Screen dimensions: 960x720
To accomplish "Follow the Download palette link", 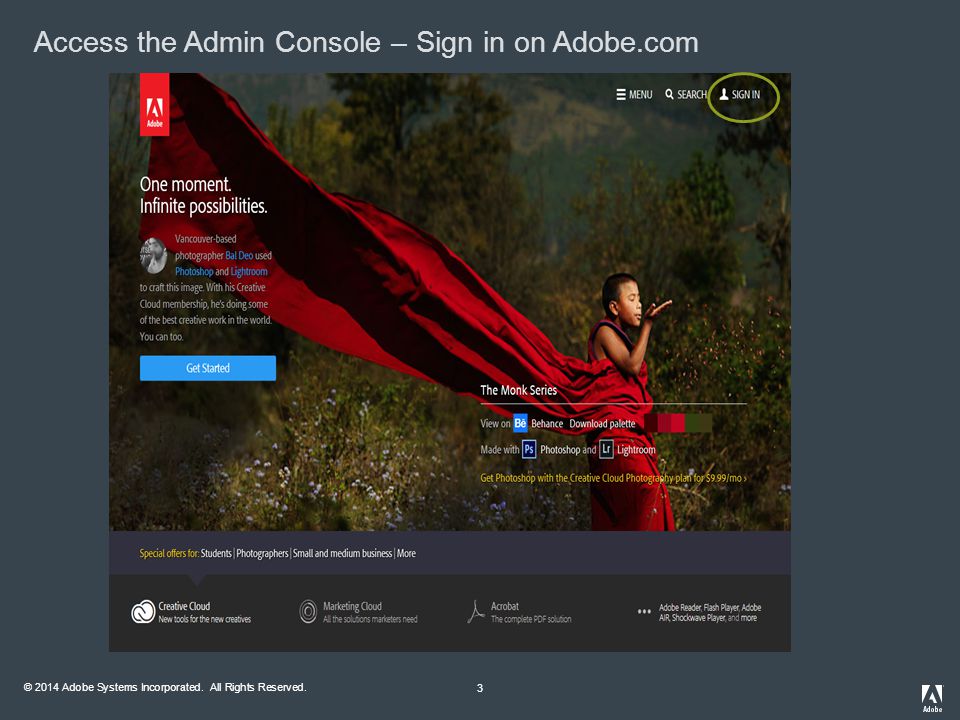I will [602, 424].
